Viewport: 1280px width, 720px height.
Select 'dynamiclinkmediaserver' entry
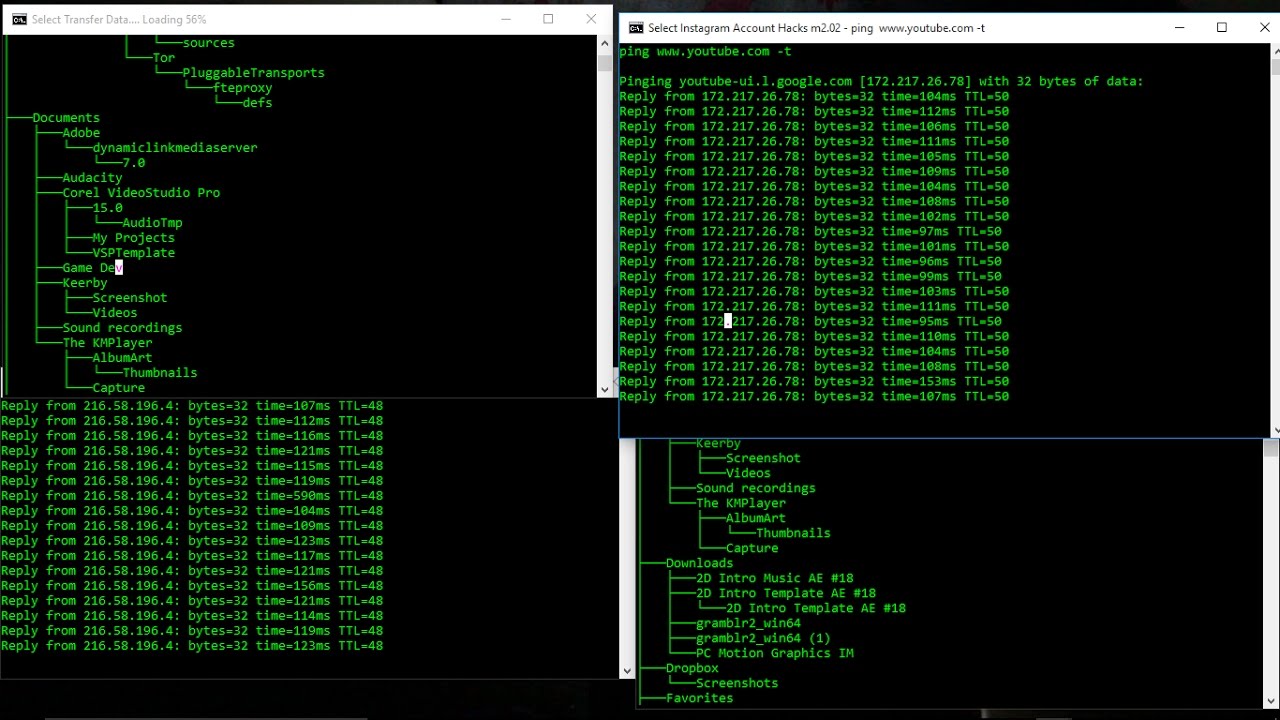pyautogui.click(x=175, y=148)
